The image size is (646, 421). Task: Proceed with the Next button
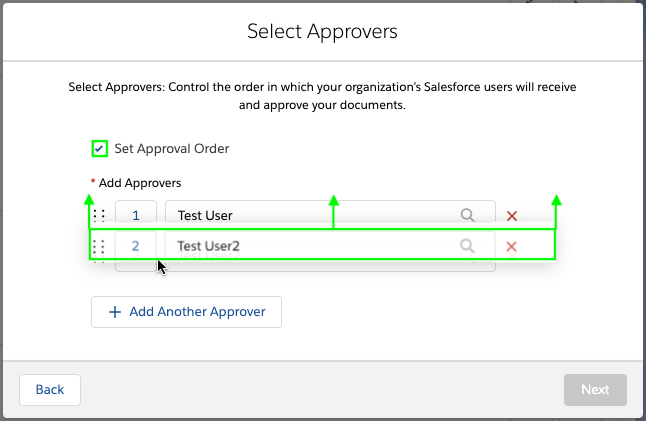[x=595, y=390]
